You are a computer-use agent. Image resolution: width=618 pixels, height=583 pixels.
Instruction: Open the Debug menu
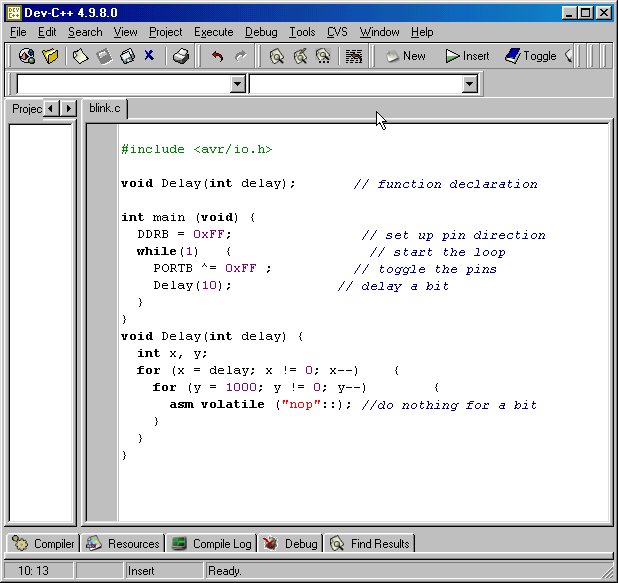261,32
